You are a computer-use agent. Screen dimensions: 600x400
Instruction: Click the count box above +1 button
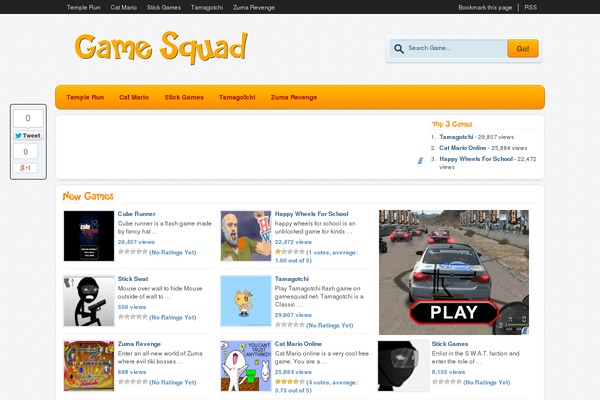pos(26,152)
